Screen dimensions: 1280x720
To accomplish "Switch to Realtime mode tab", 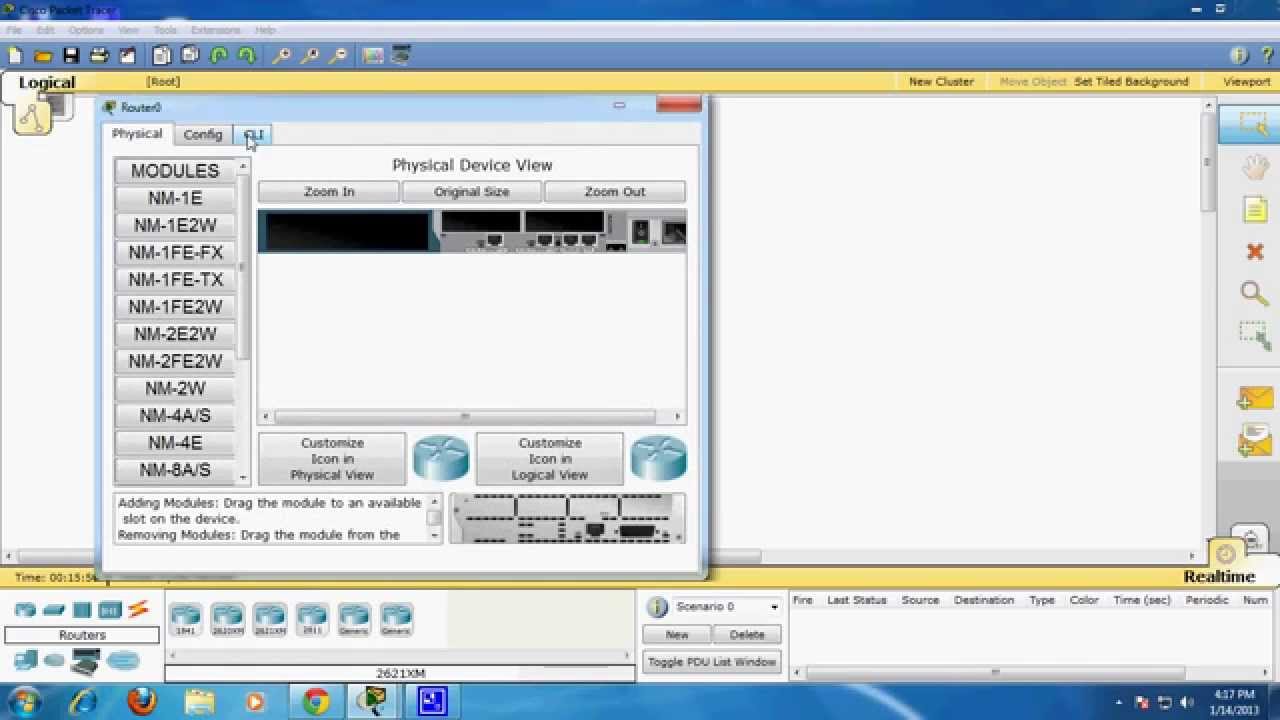I will coord(1219,576).
